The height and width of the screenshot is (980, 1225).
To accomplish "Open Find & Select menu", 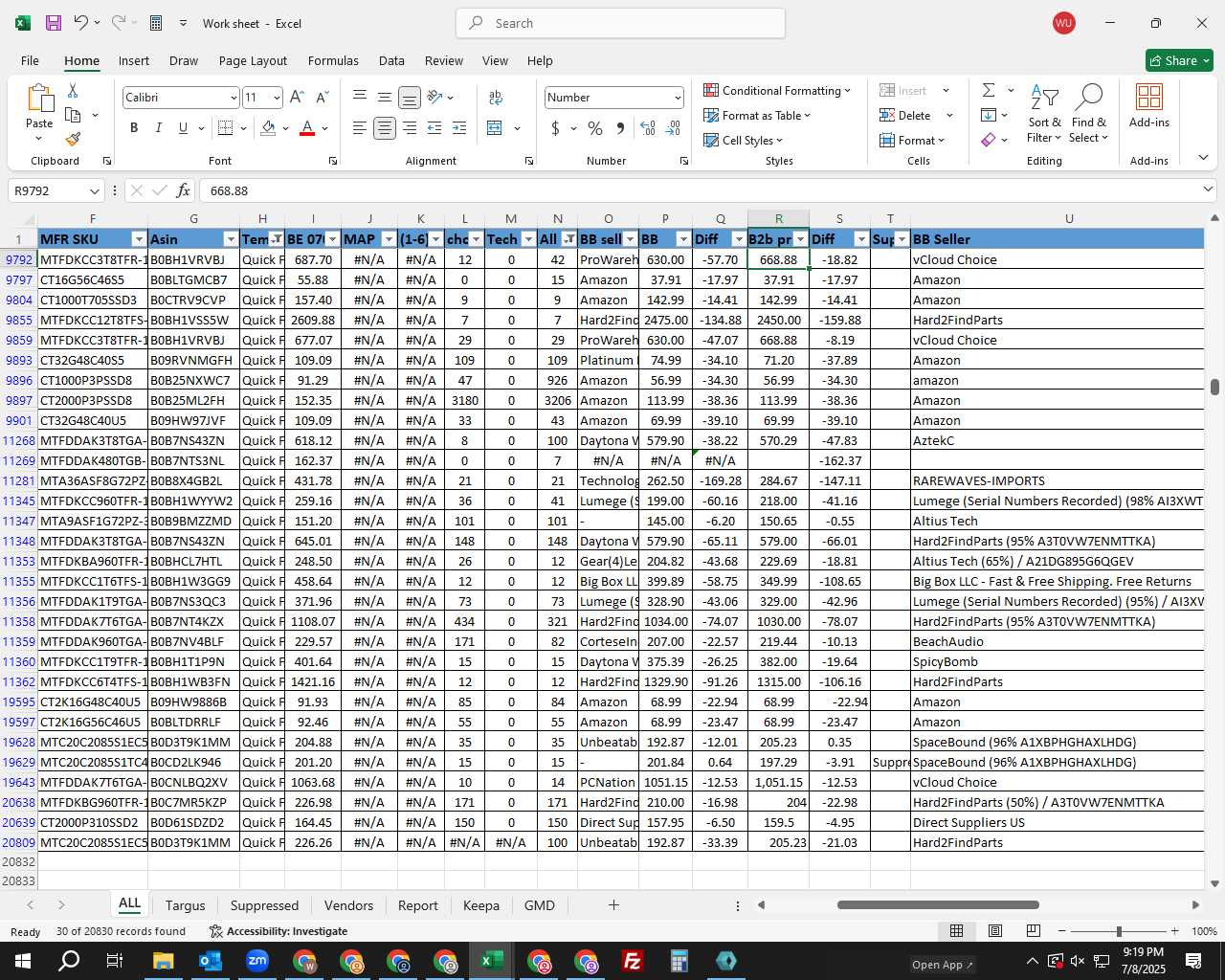I will click(1089, 113).
